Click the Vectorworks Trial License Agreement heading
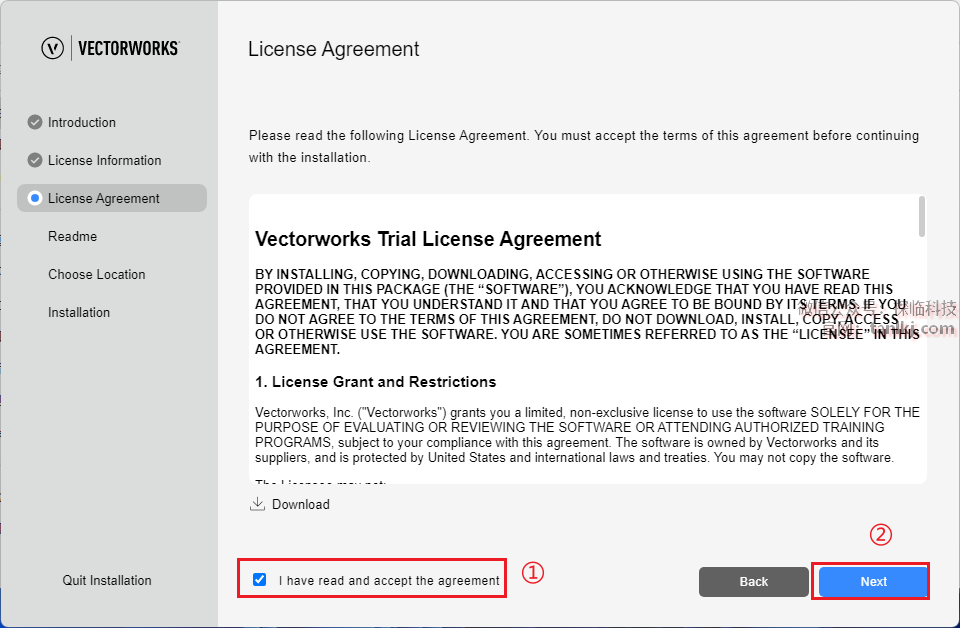Screen dimensions: 960x628 (429, 239)
